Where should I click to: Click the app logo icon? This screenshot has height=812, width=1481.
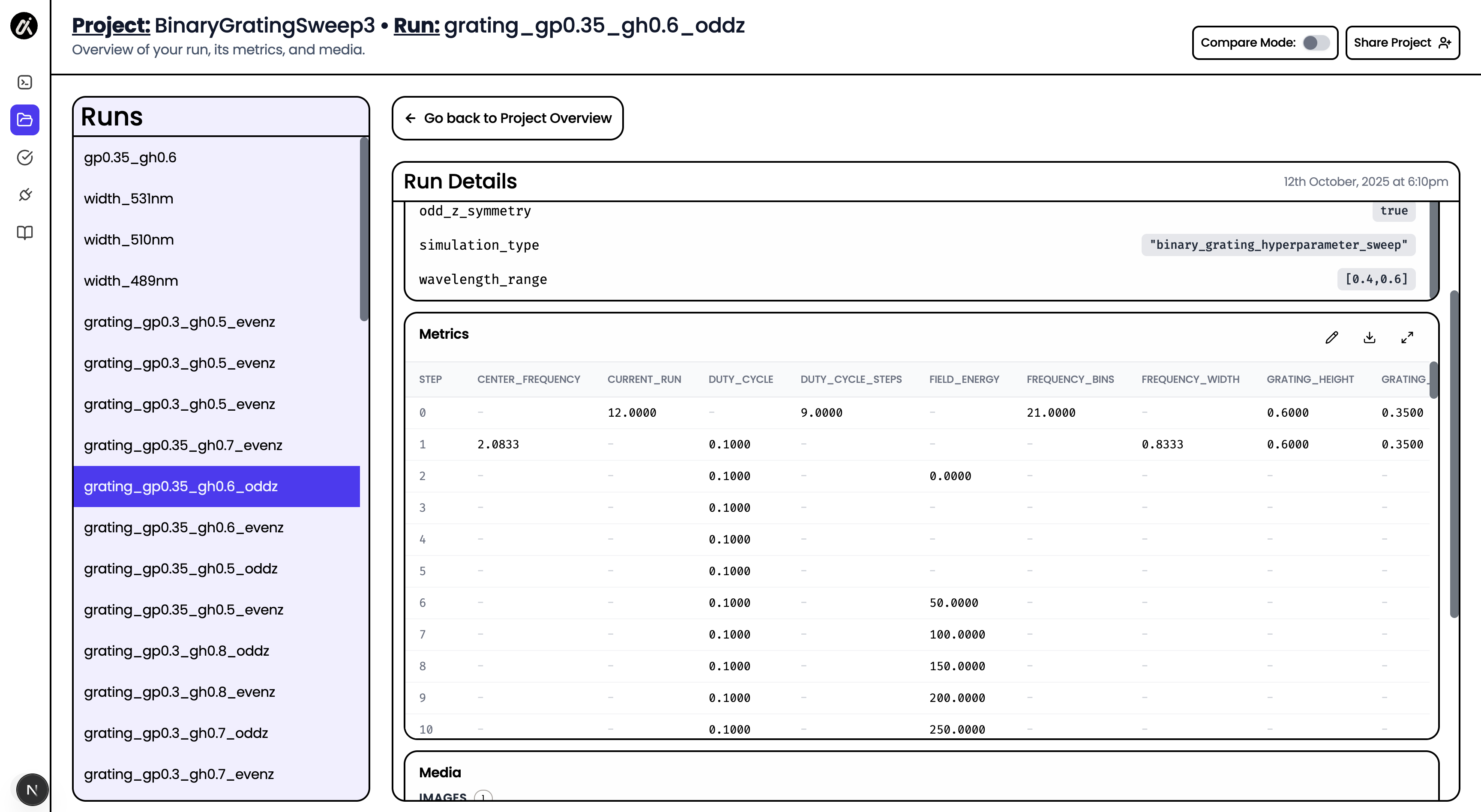24,26
